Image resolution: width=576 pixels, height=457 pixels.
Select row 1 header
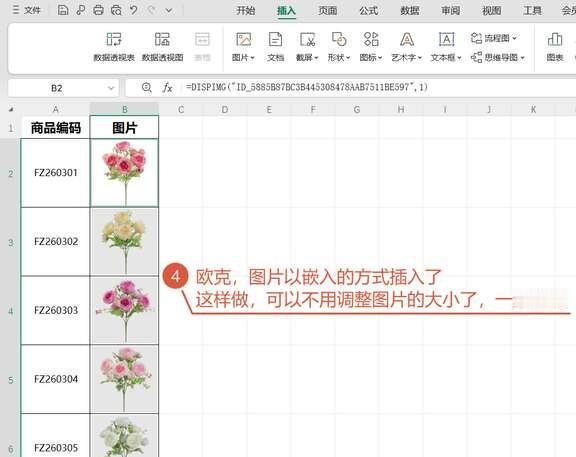tap(11, 127)
